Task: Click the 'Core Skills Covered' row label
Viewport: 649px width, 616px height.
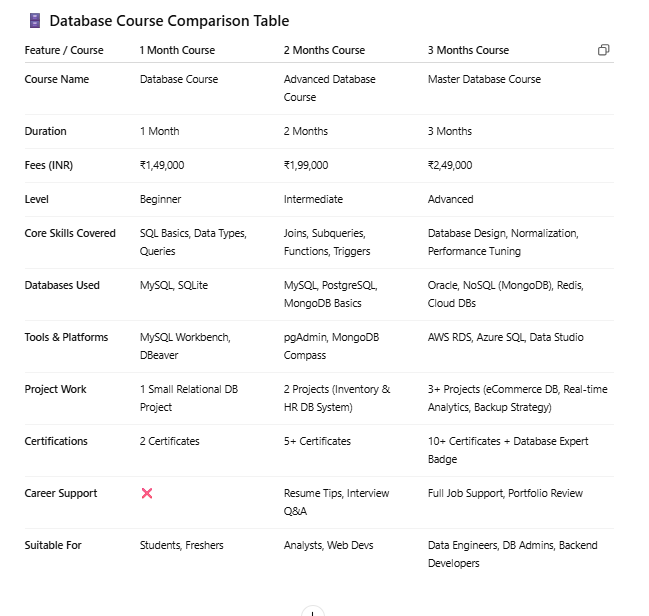Action: pos(70,233)
